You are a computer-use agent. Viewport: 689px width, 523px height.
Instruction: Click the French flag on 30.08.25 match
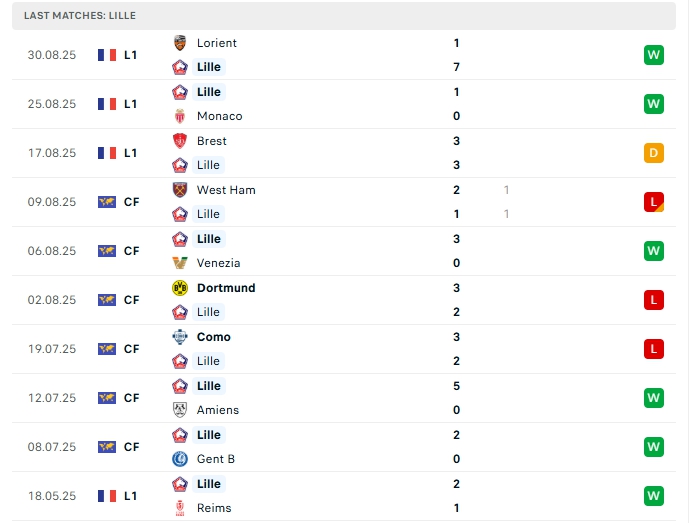107,55
